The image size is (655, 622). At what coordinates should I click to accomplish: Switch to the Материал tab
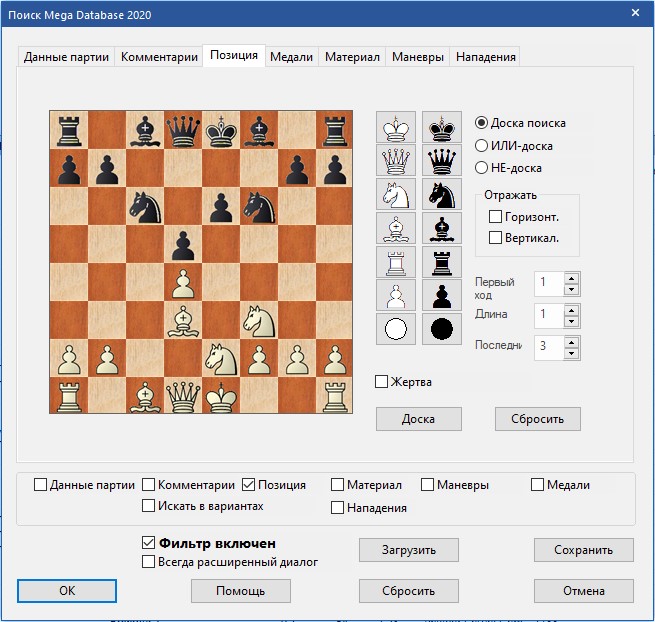pos(352,57)
